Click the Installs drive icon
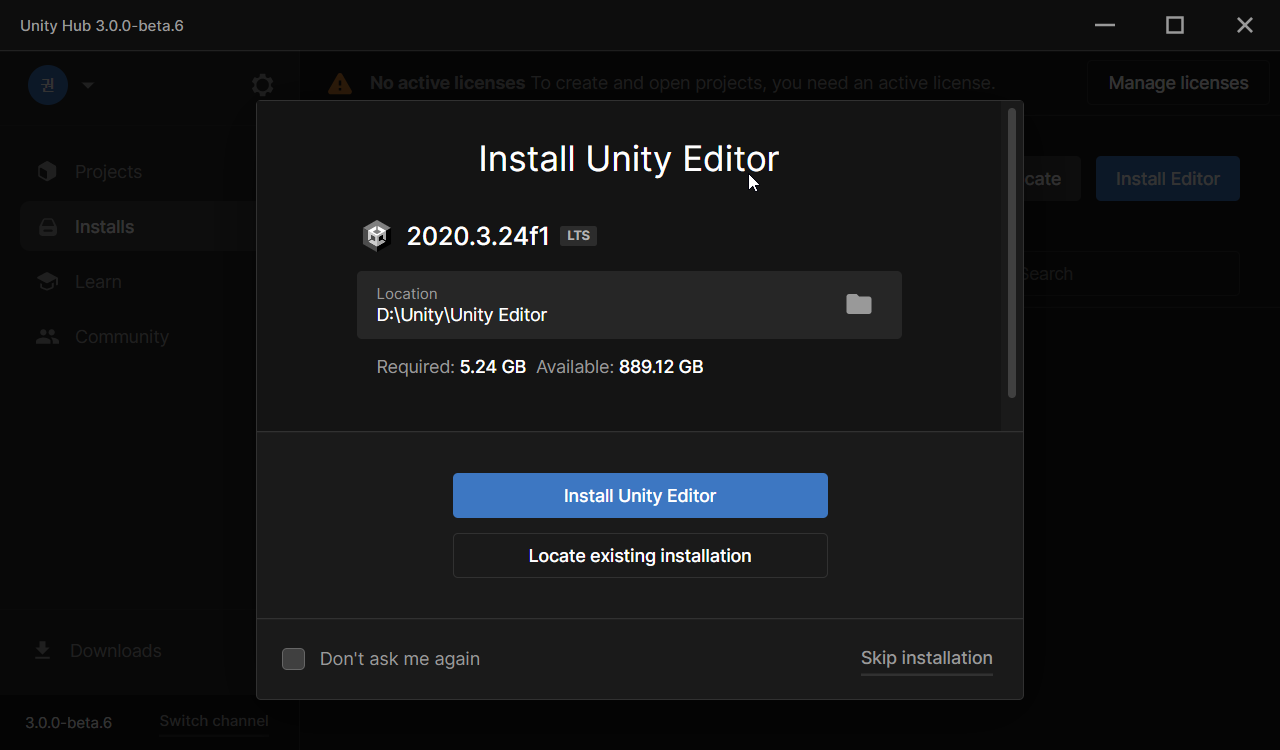 pyautogui.click(x=47, y=227)
